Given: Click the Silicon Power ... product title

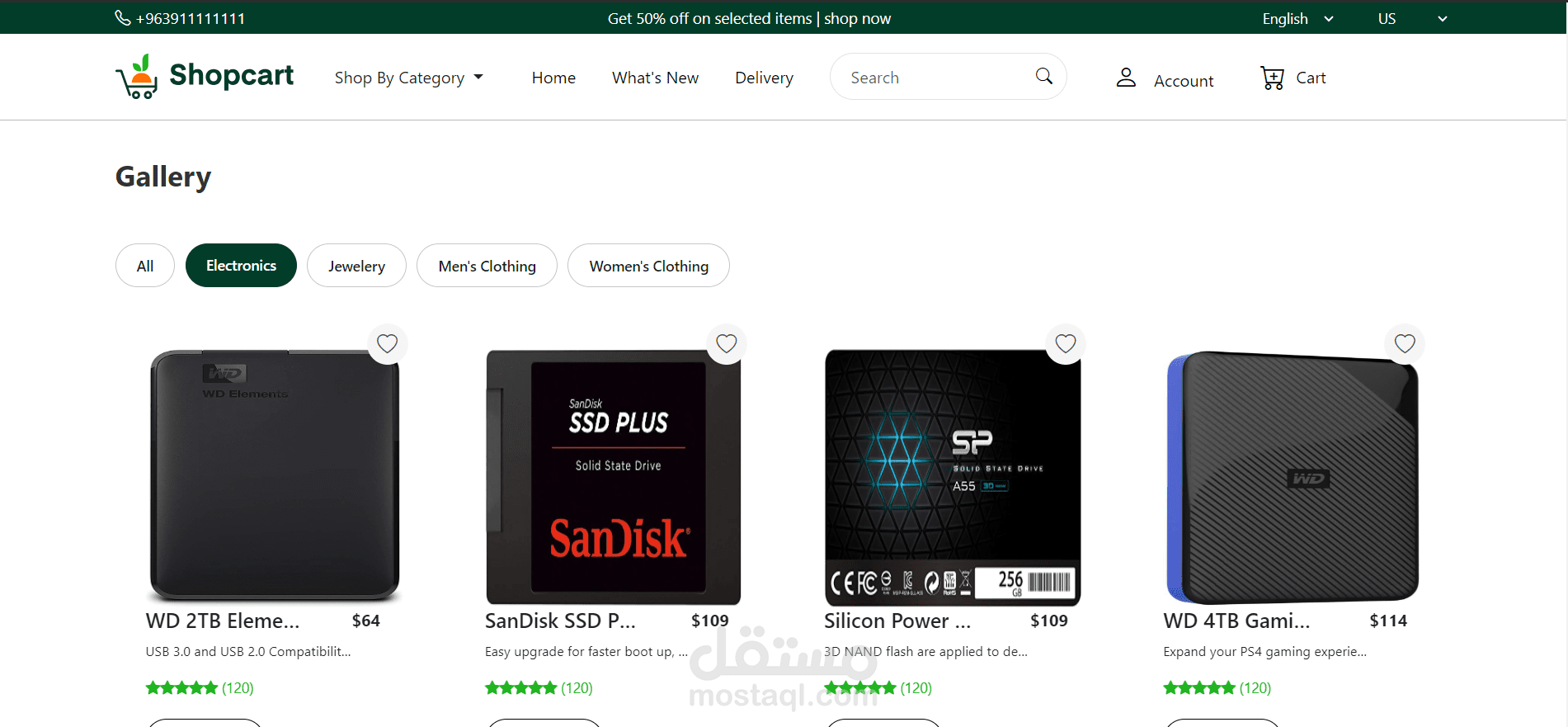Looking at the screenshot, I should pyautogui.click(x=897, y=621).
